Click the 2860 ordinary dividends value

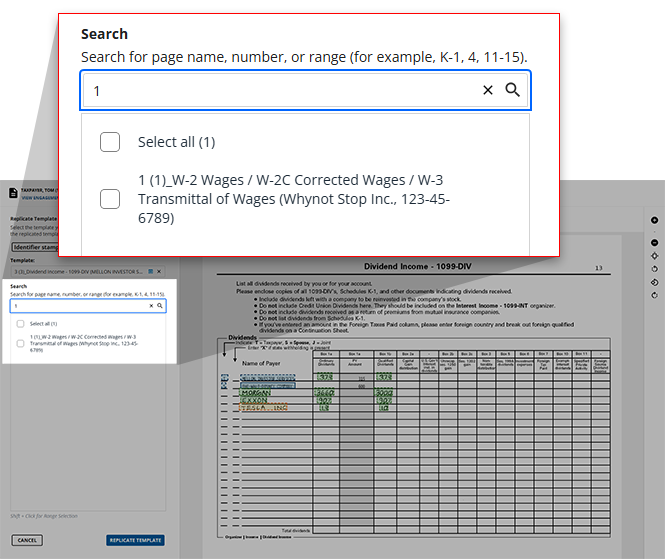pyautogui.click(x=325, y=393)
